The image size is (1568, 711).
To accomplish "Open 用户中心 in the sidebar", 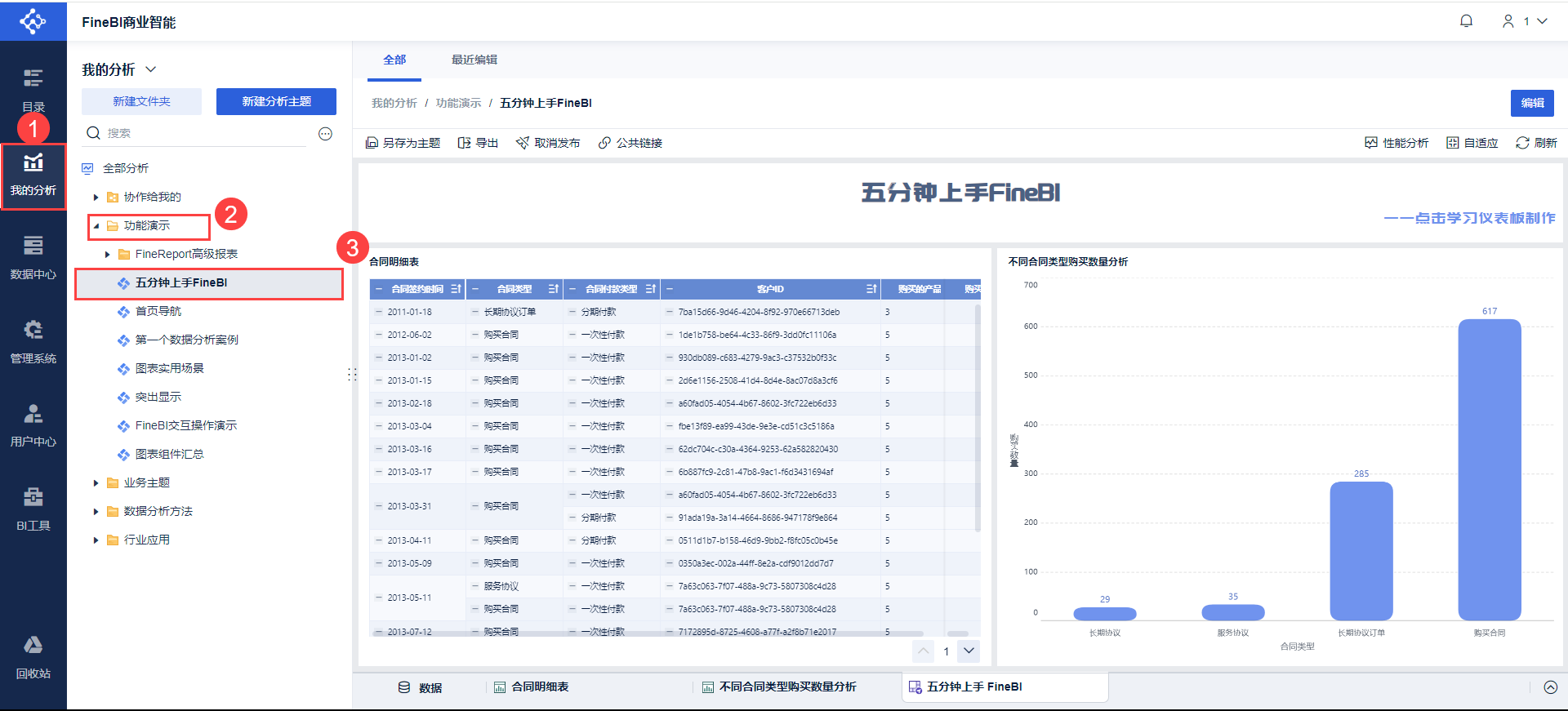I will click(33, 425).
